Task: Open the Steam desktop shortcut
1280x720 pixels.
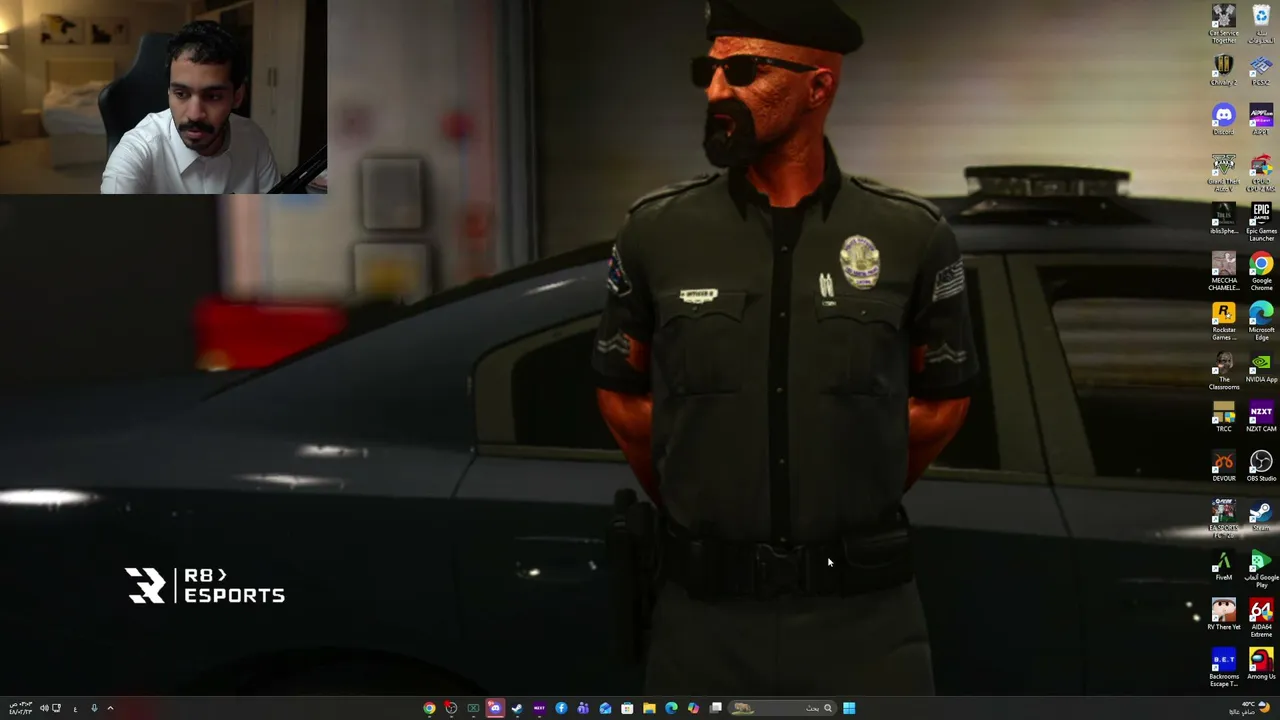Action: pyautogui.click(x=1261, y=516)
